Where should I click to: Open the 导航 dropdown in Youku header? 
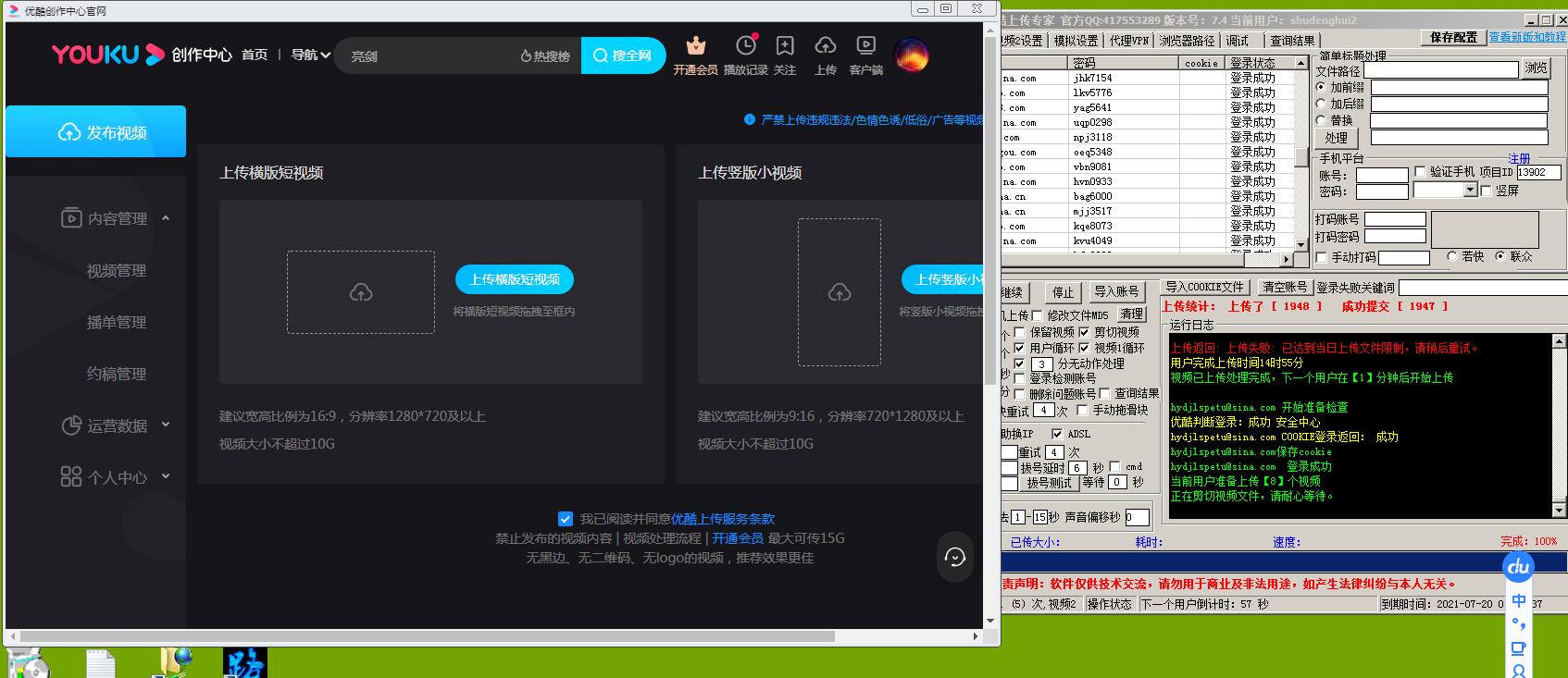pos(311,55)
